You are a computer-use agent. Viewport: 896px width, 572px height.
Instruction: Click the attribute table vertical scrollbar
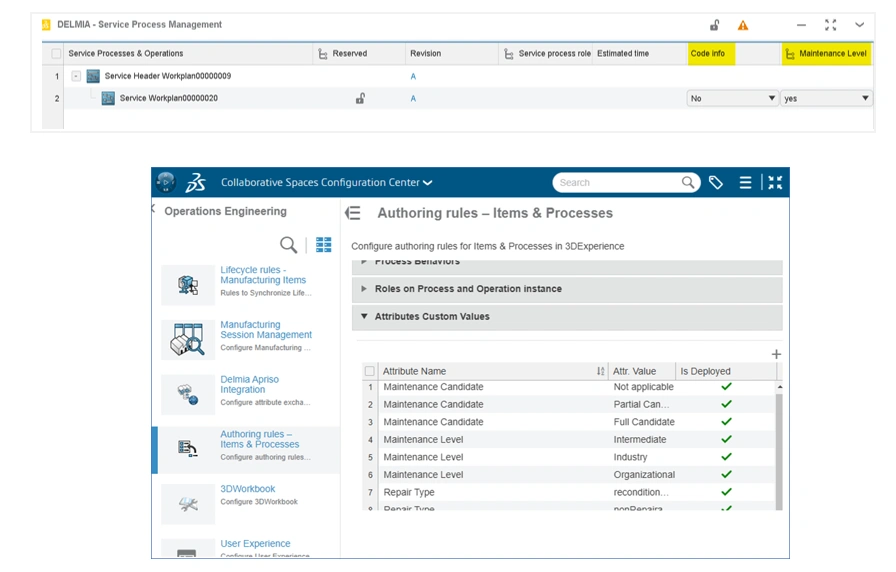point(779,450)
